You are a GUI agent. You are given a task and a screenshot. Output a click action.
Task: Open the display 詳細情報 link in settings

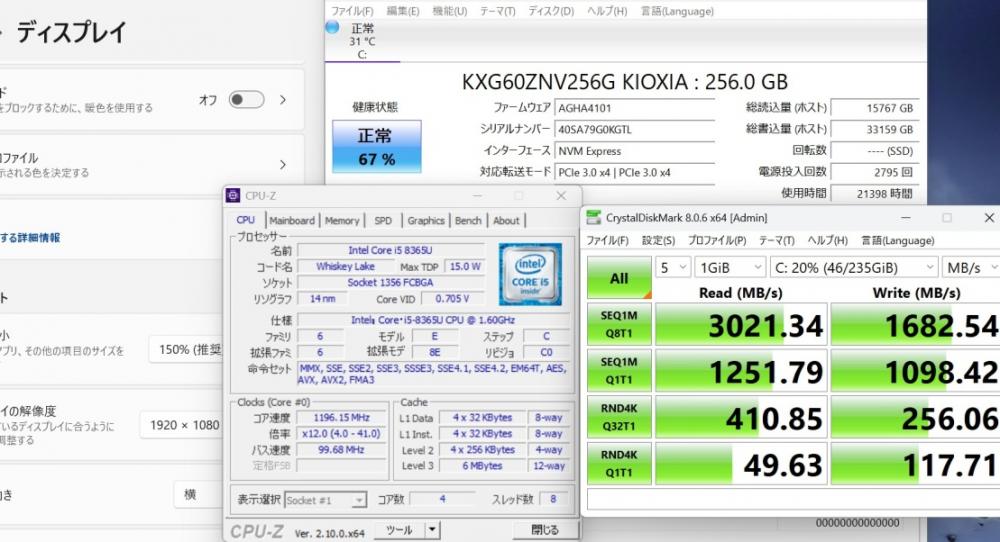click(30, 237)
